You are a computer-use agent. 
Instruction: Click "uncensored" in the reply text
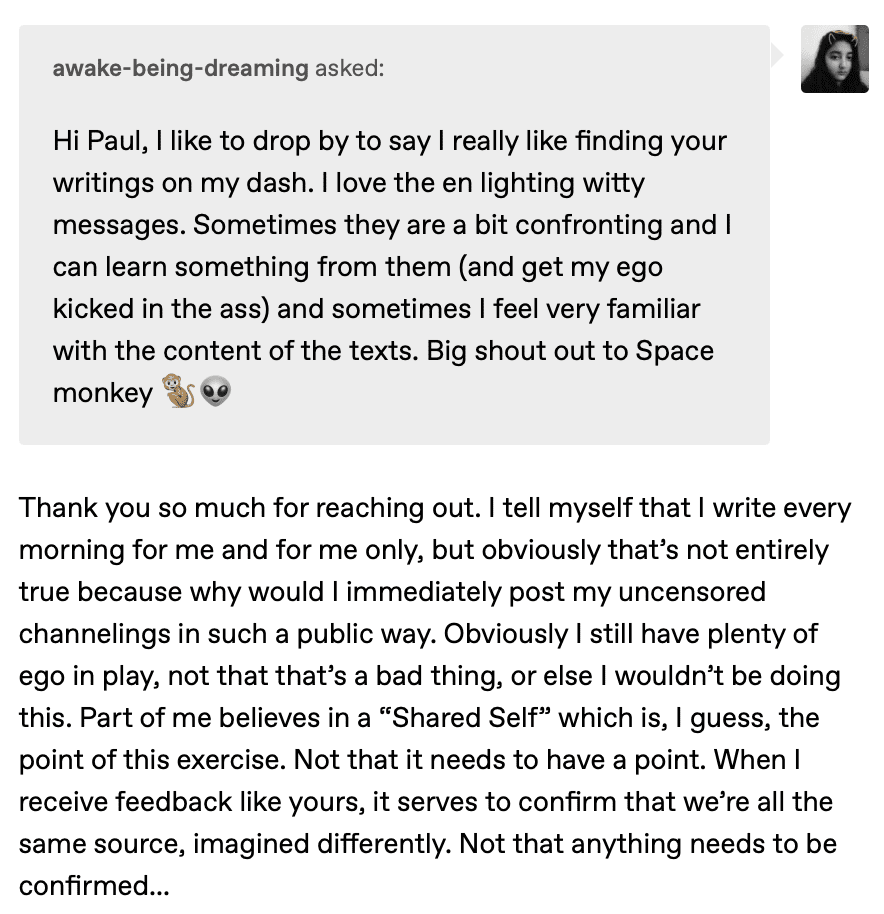(x=692, y=592)
